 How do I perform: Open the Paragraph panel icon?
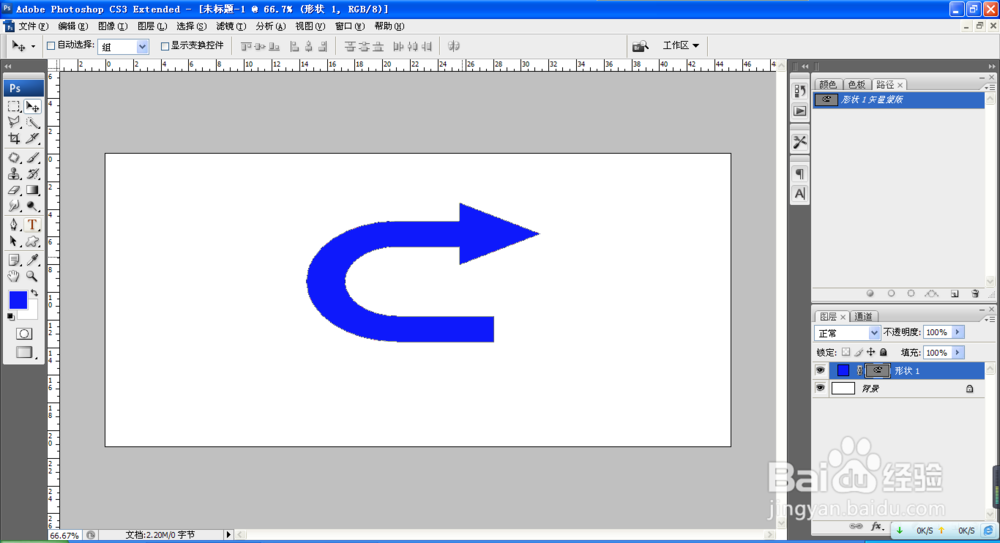tap(800, 174)
